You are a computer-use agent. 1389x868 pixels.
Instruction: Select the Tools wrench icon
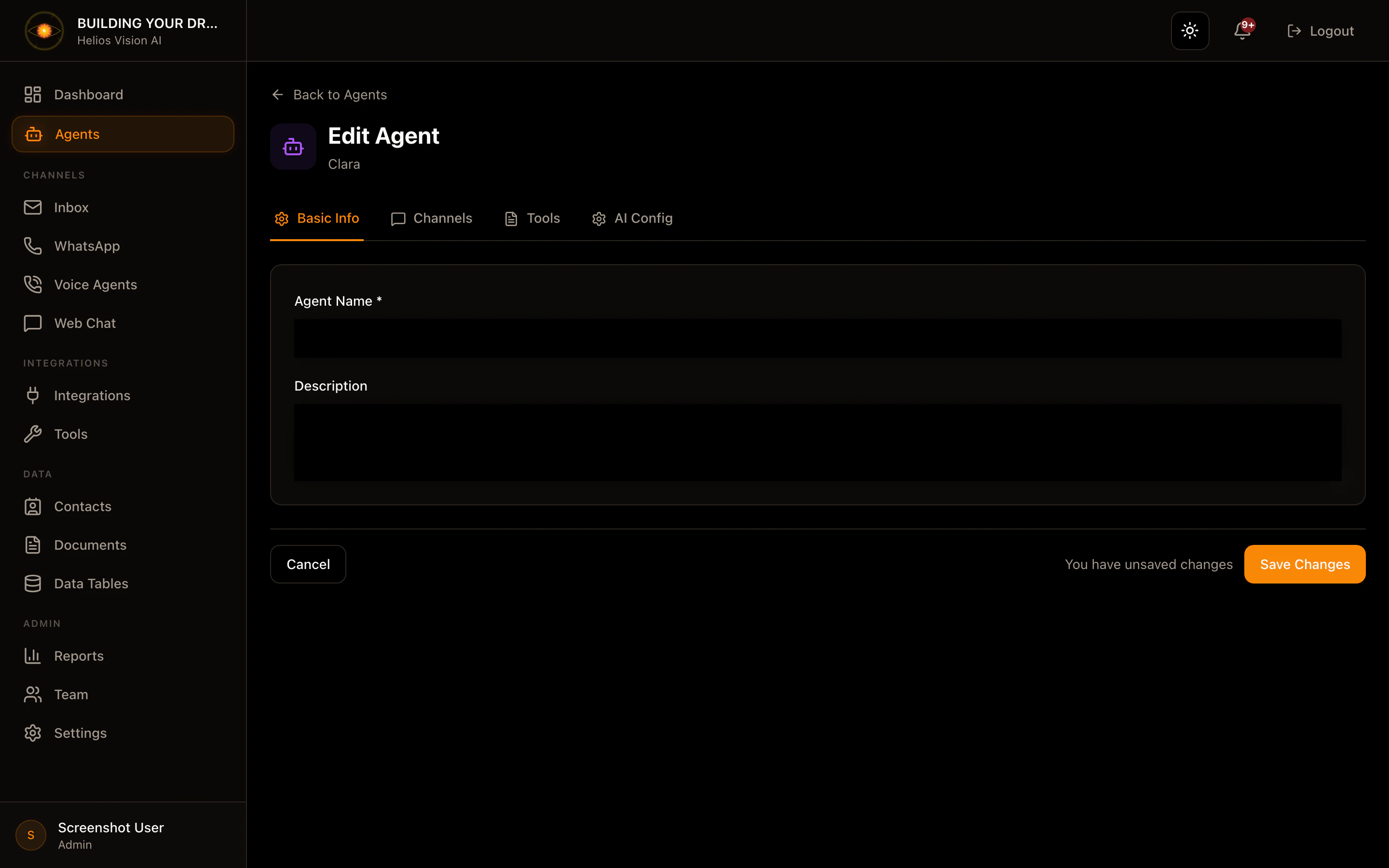33,434
